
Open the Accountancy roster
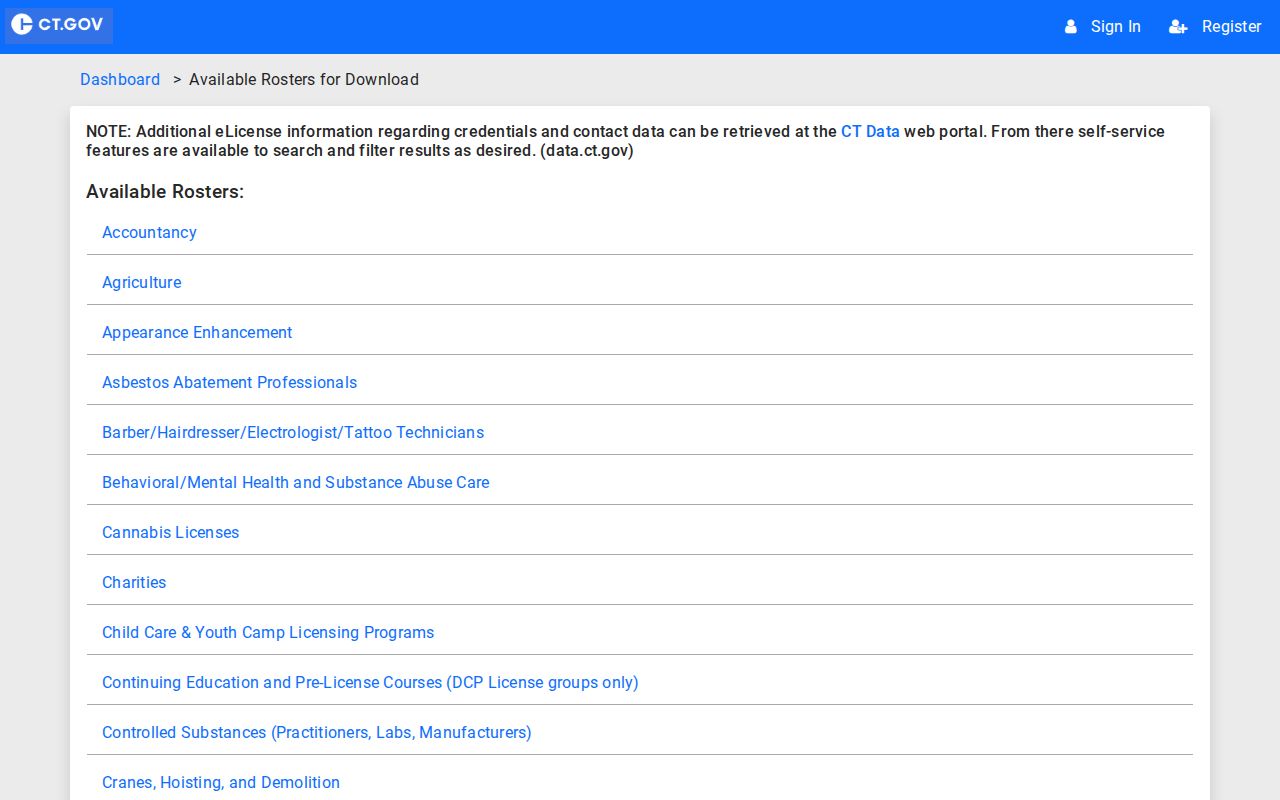[x=149, y=232]
